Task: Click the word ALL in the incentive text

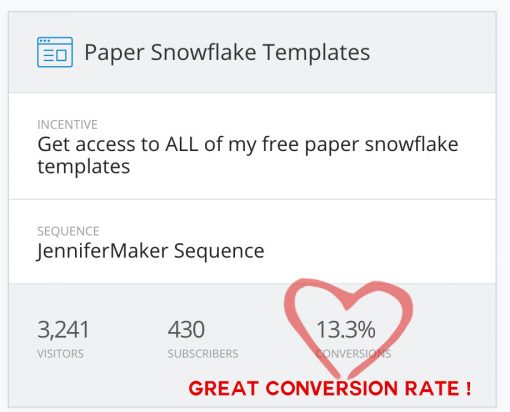Action: point(182,144)
